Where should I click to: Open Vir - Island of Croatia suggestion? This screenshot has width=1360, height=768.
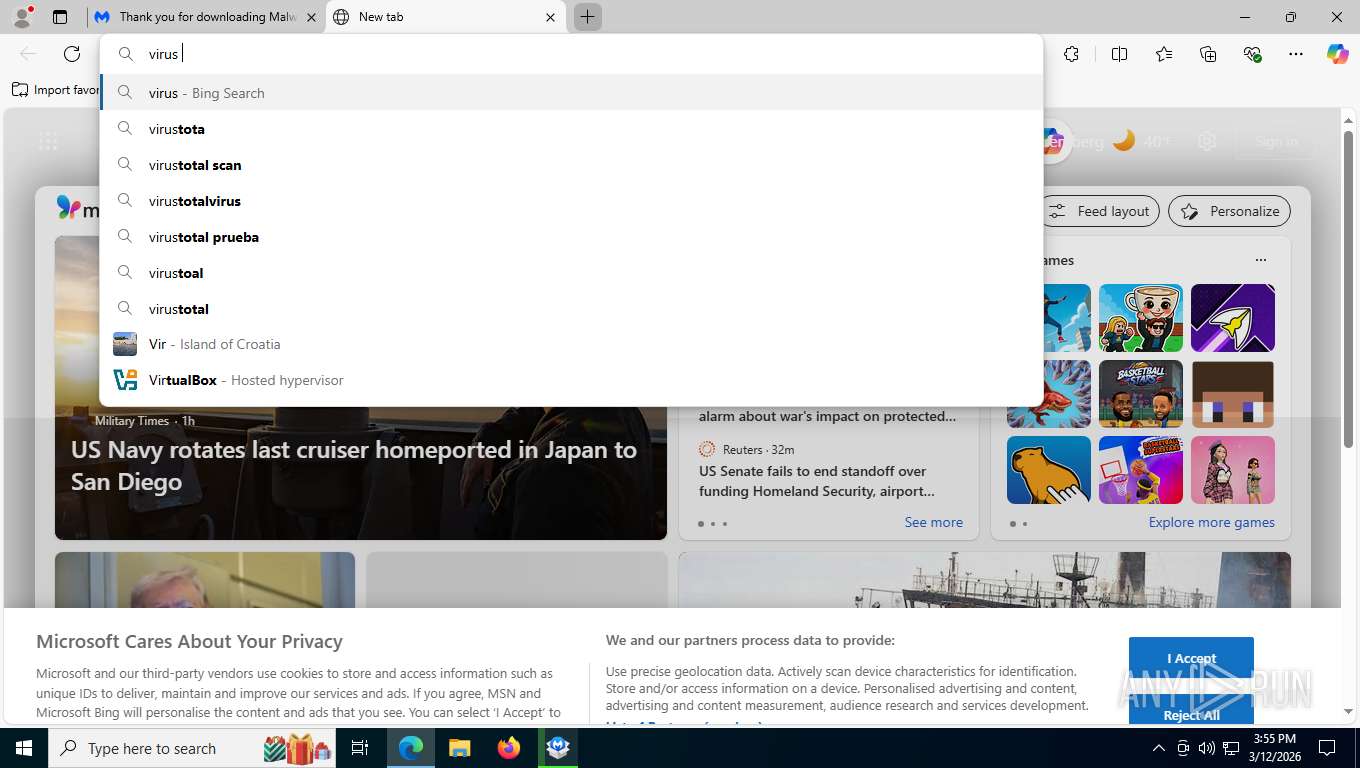click(x=571, y=344)
